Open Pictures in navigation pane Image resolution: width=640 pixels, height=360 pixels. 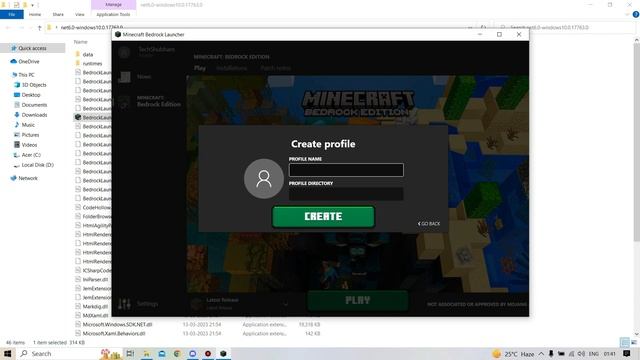tap(30, 135)
